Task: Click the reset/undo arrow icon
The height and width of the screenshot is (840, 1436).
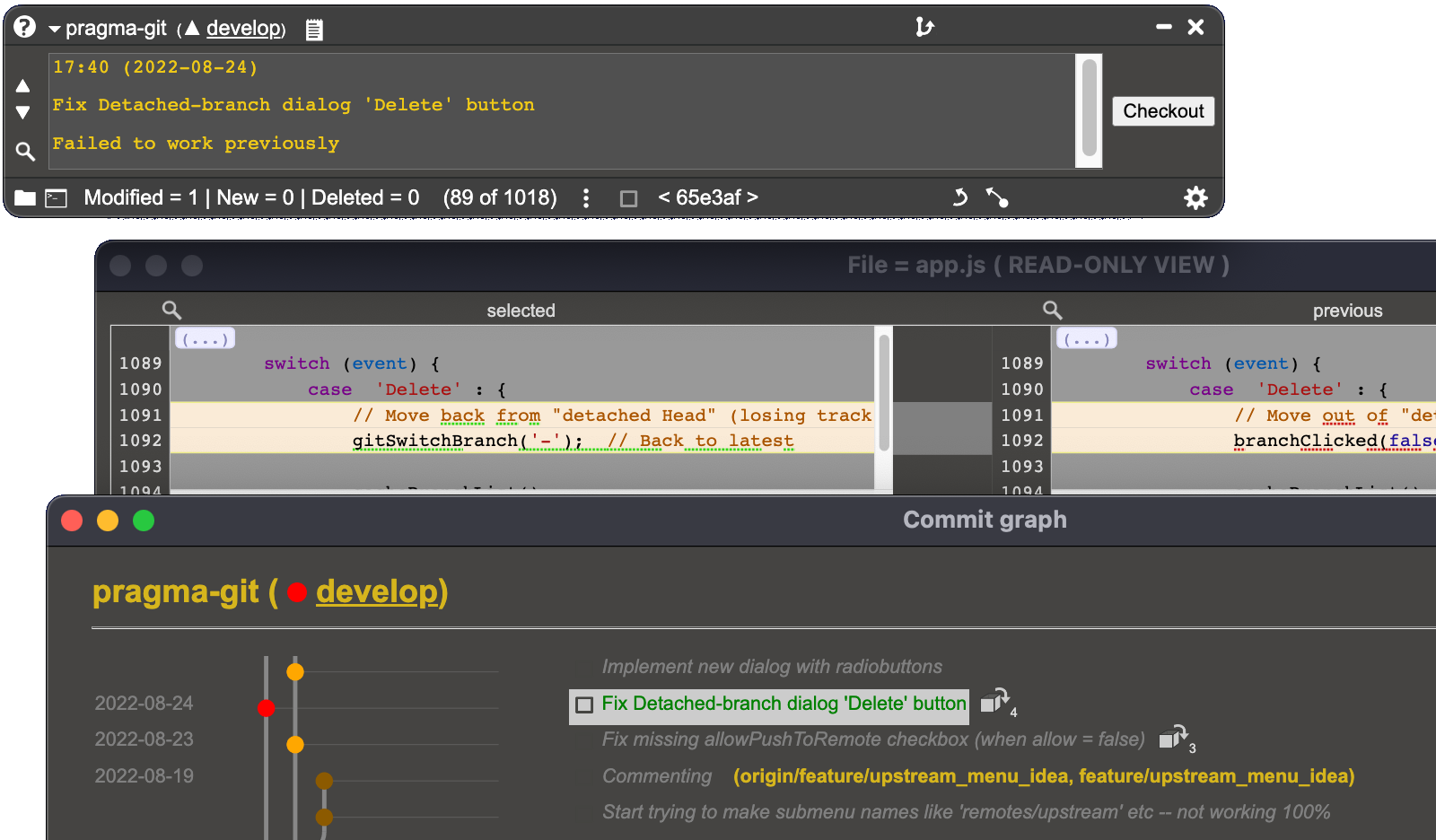Action: pyautogui.click(x=959, y=197)
